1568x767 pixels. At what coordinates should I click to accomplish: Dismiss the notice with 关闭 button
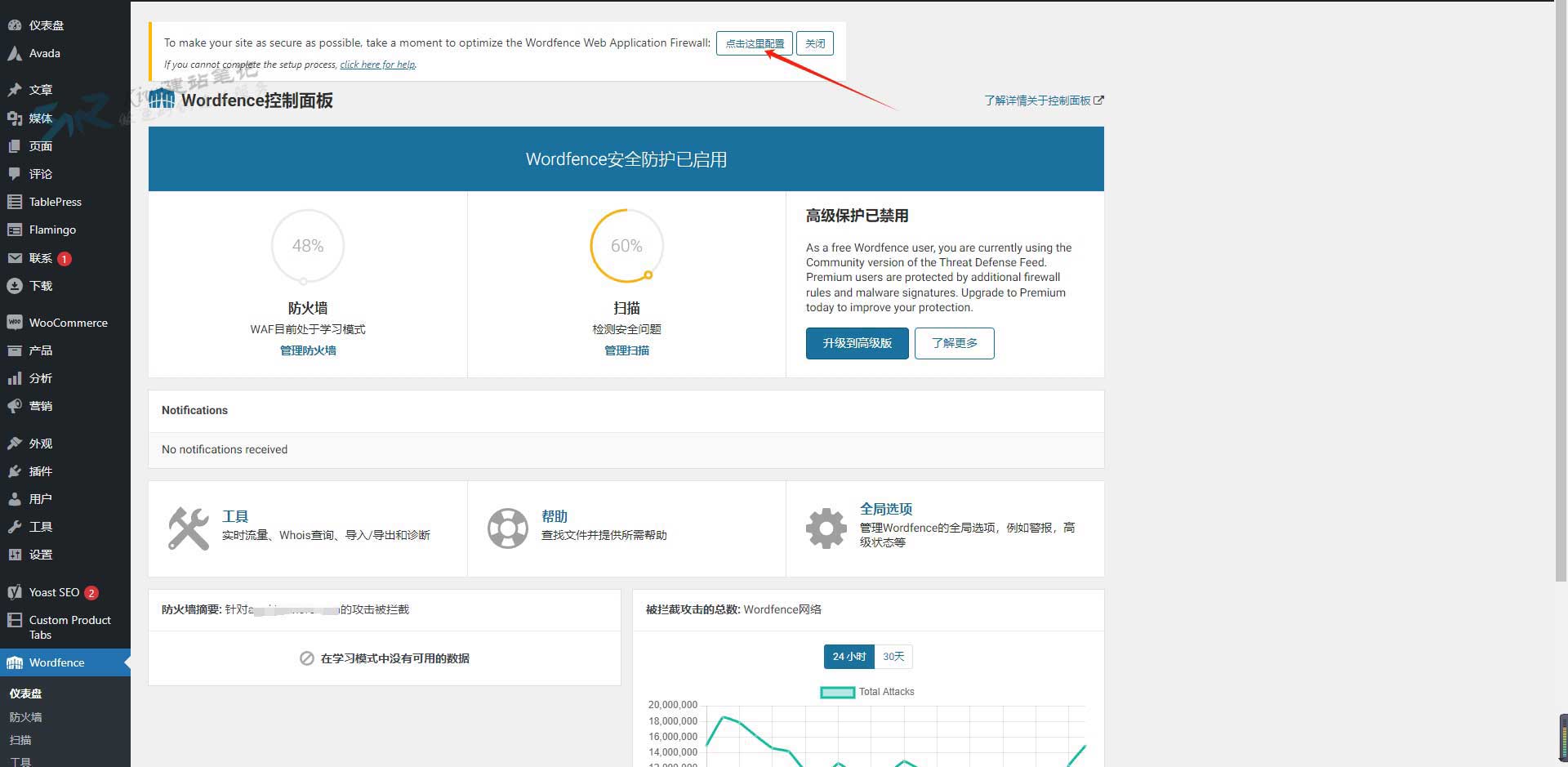815,43
